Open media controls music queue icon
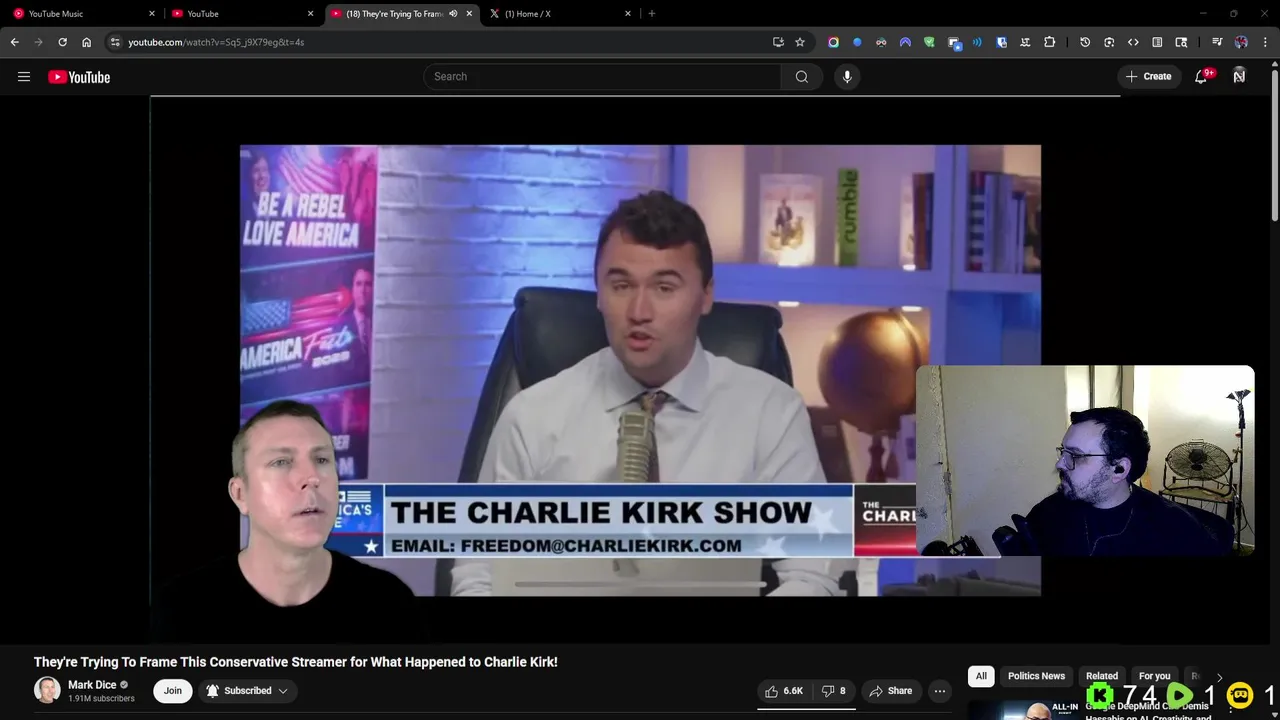 [x=1217, y=42]
